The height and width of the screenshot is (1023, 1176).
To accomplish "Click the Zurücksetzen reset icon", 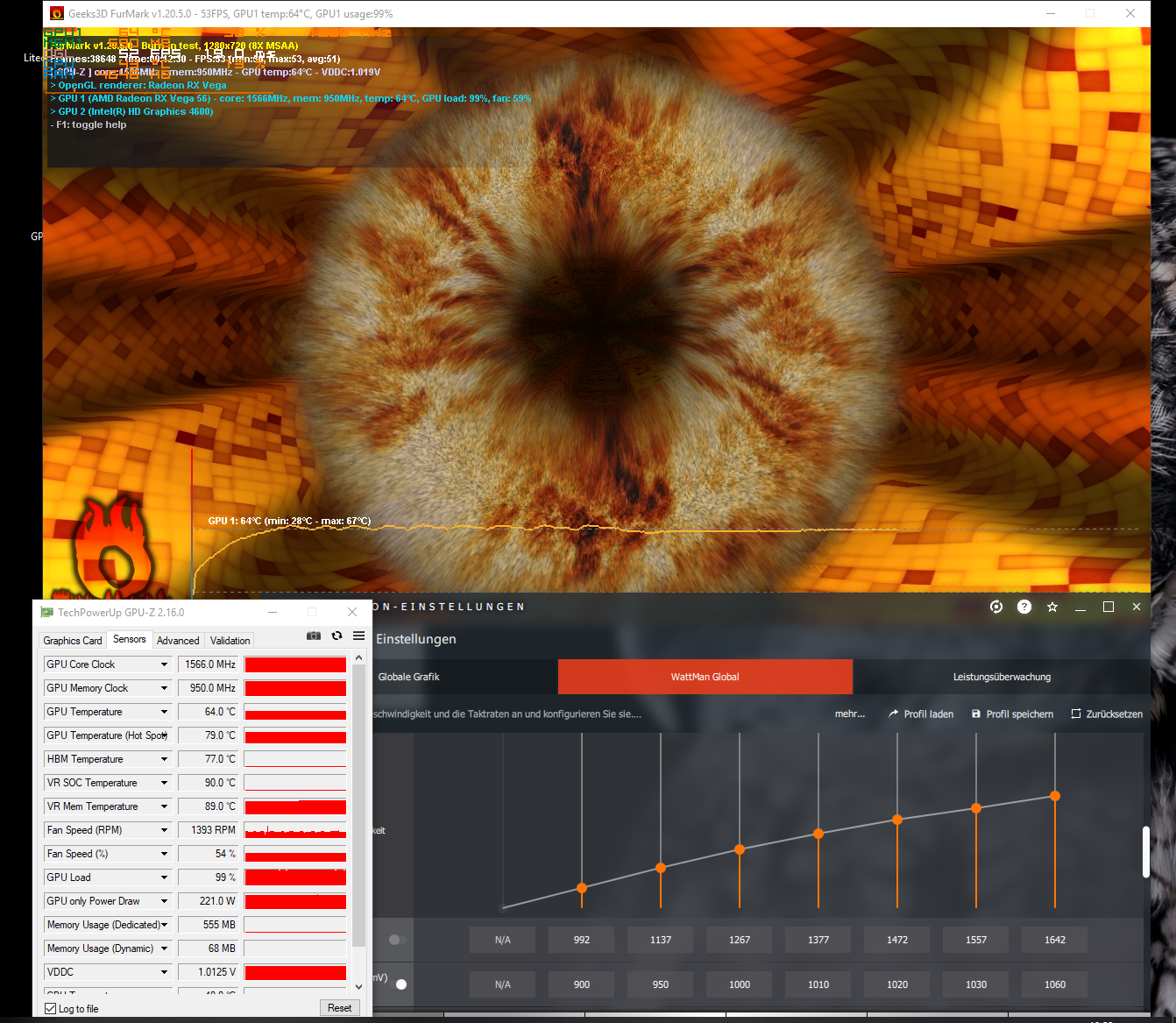I will point(1076,714).
